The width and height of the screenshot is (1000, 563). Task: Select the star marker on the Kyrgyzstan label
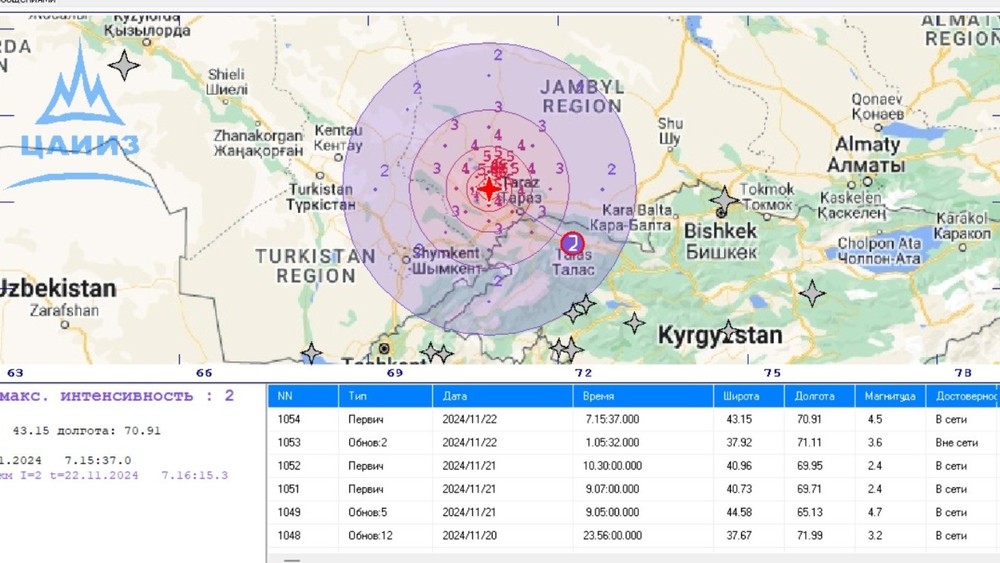click(x=729, y=331)
